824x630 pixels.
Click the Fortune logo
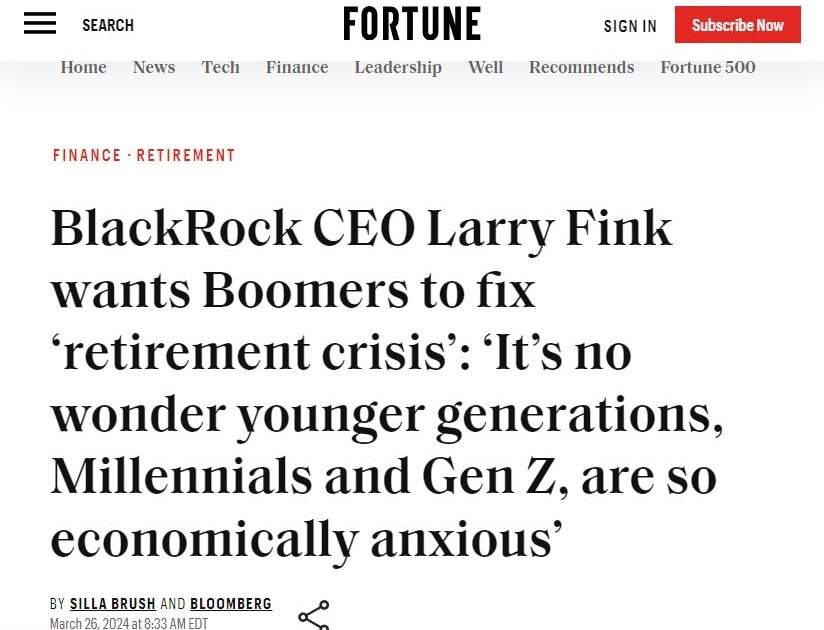tap(412, 24)
